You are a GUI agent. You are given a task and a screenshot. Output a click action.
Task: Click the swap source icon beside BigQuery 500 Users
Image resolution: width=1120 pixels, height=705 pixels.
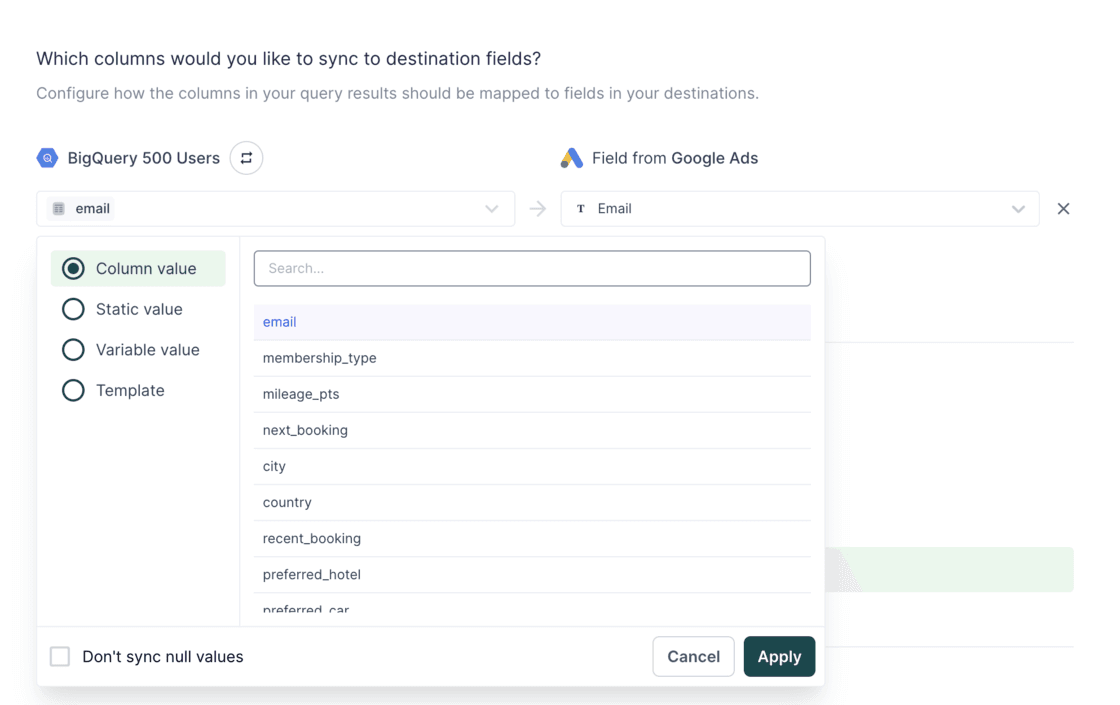pos(246,157)
